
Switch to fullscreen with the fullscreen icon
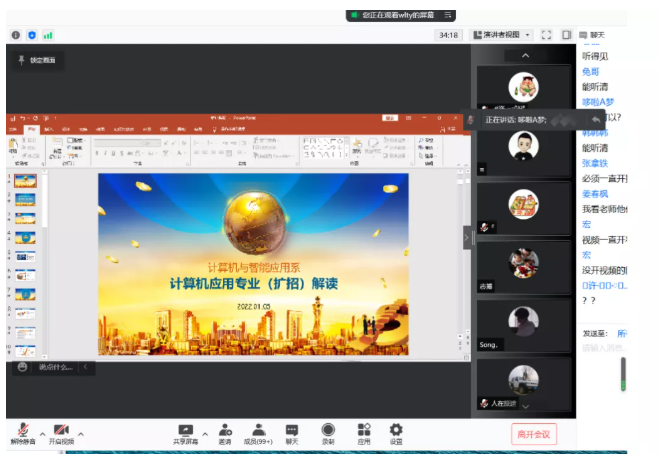click(546, 35)
